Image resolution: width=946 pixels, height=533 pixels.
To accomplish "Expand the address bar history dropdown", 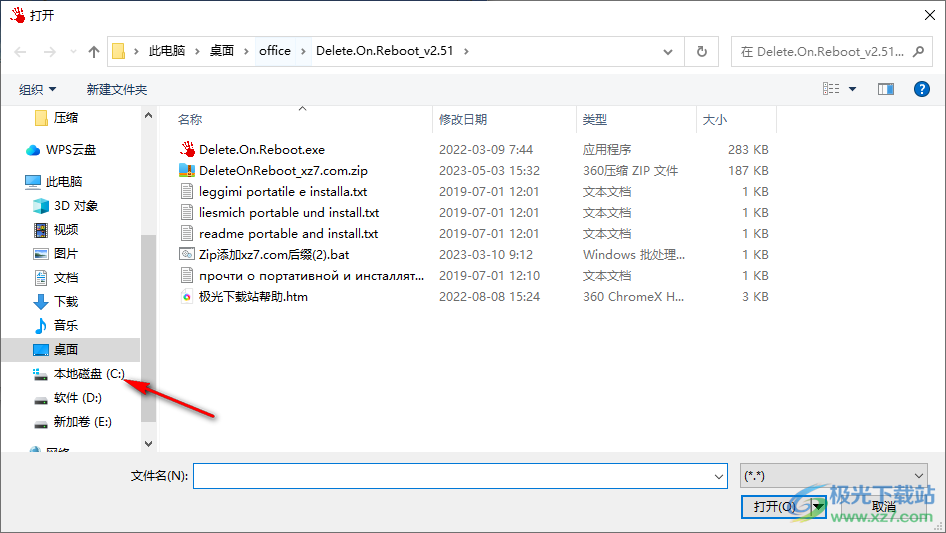I will (x=668, y=52).
